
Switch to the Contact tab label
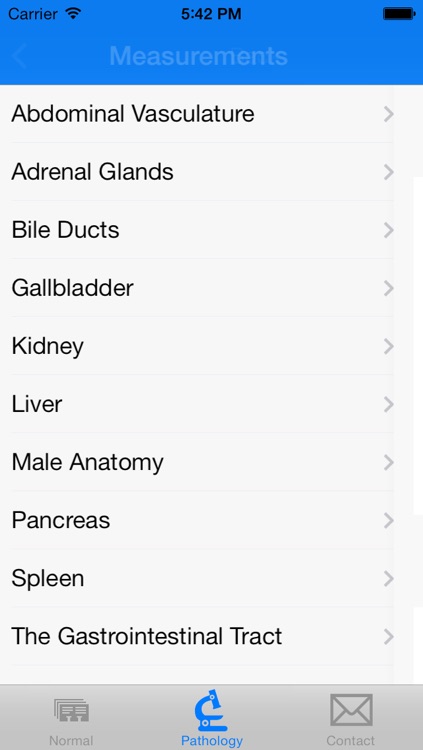point(351,741)
